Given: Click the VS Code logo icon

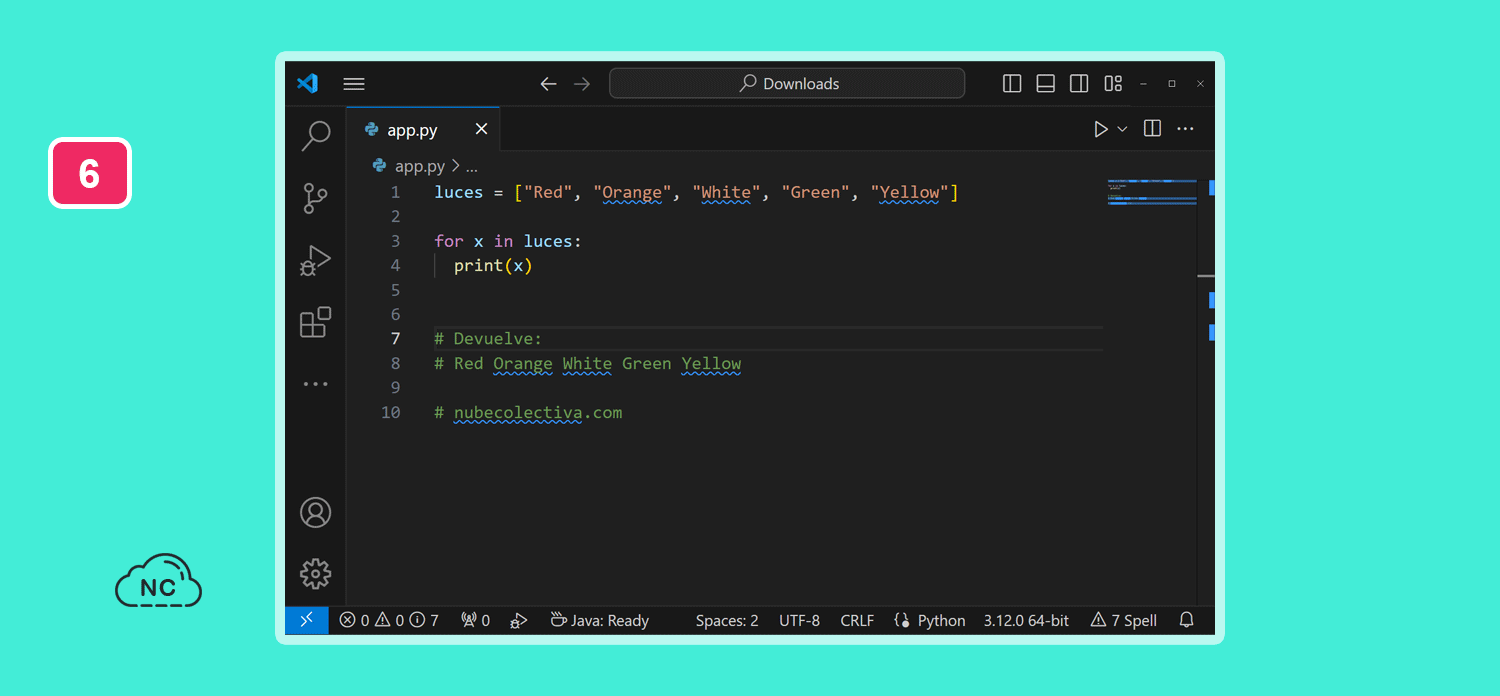Looking at the screenshot, I should point(308,84).
